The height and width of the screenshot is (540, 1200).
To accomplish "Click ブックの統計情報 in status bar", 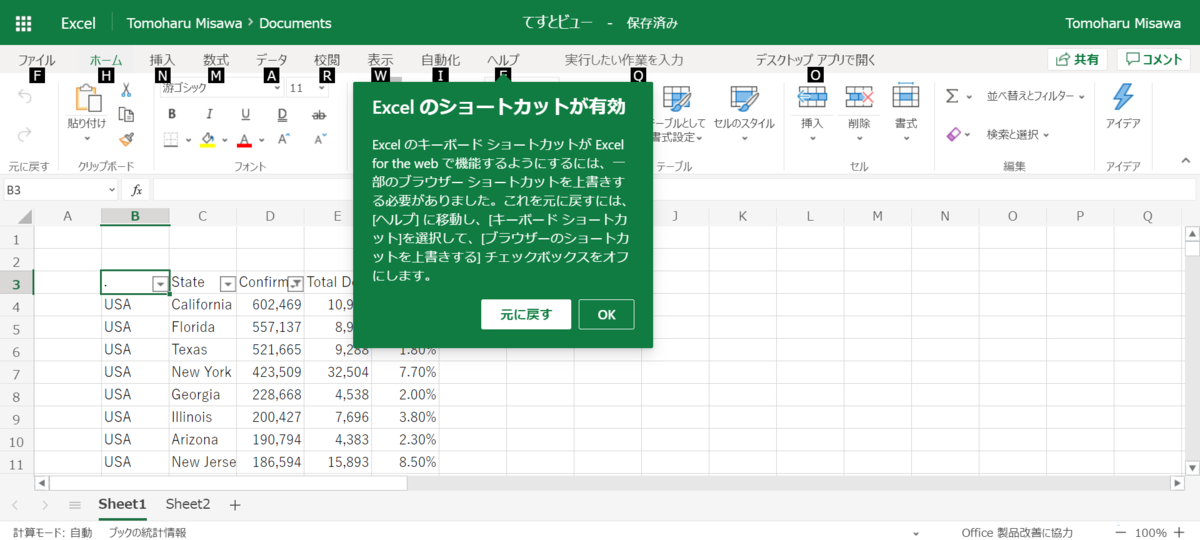I will click(x=148, y=532).
